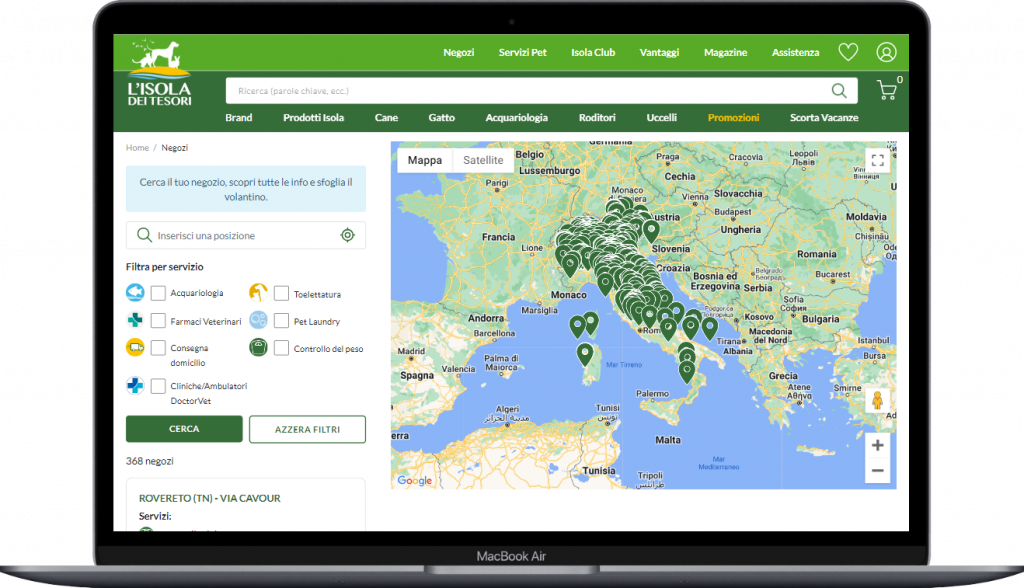Zoom out on the map
The height and width of the screenshot is (588, 1024).
point(877,470)
